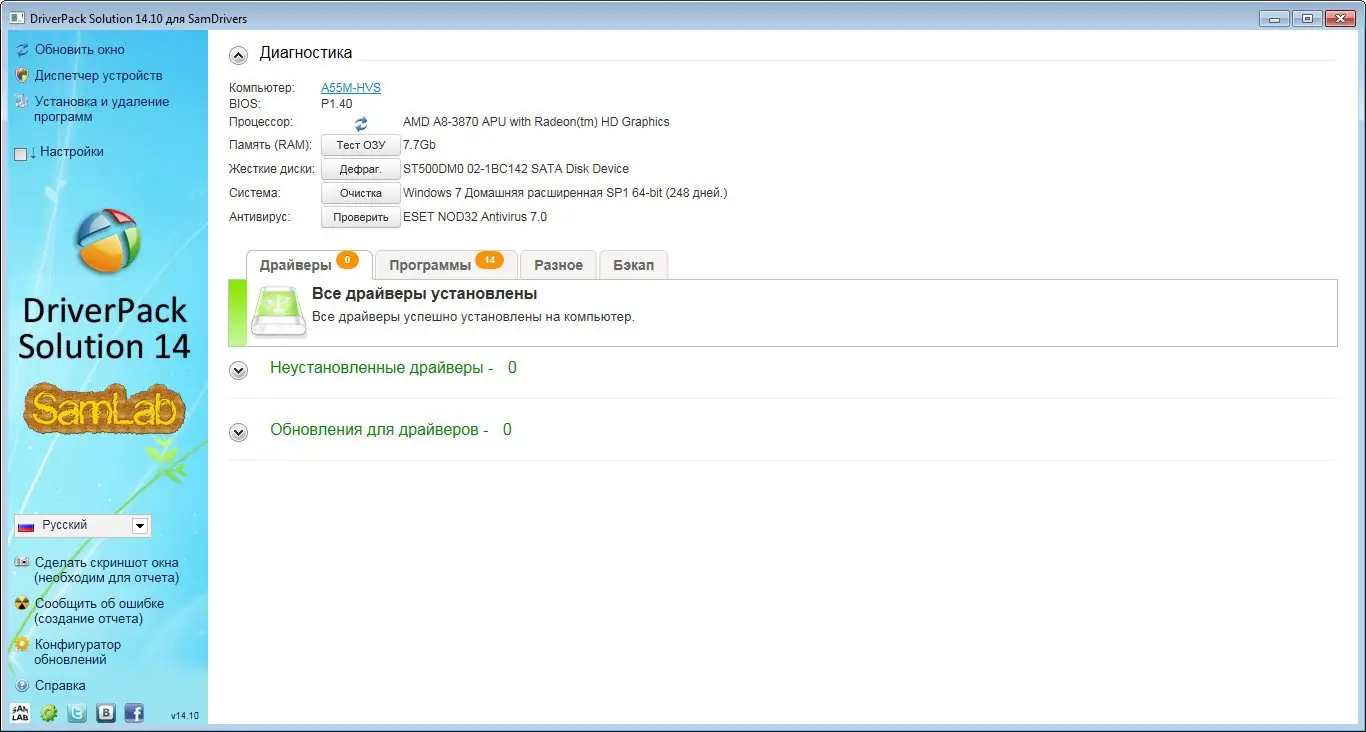The image size is (1366, 732).
Task: Click the AMD A8-3870 APU processor text
Action: [x=536, y=122]
